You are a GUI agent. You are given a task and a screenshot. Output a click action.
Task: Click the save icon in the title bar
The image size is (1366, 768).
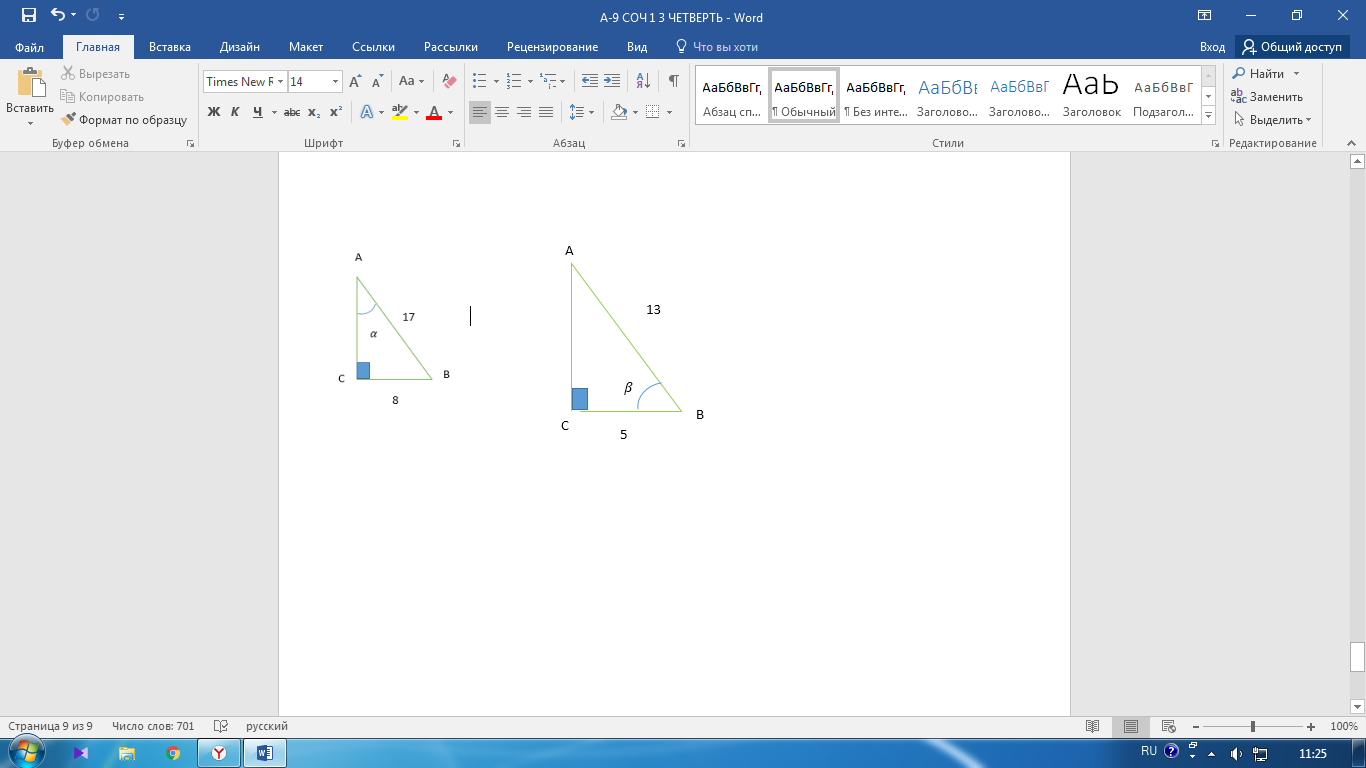[28, 16]
